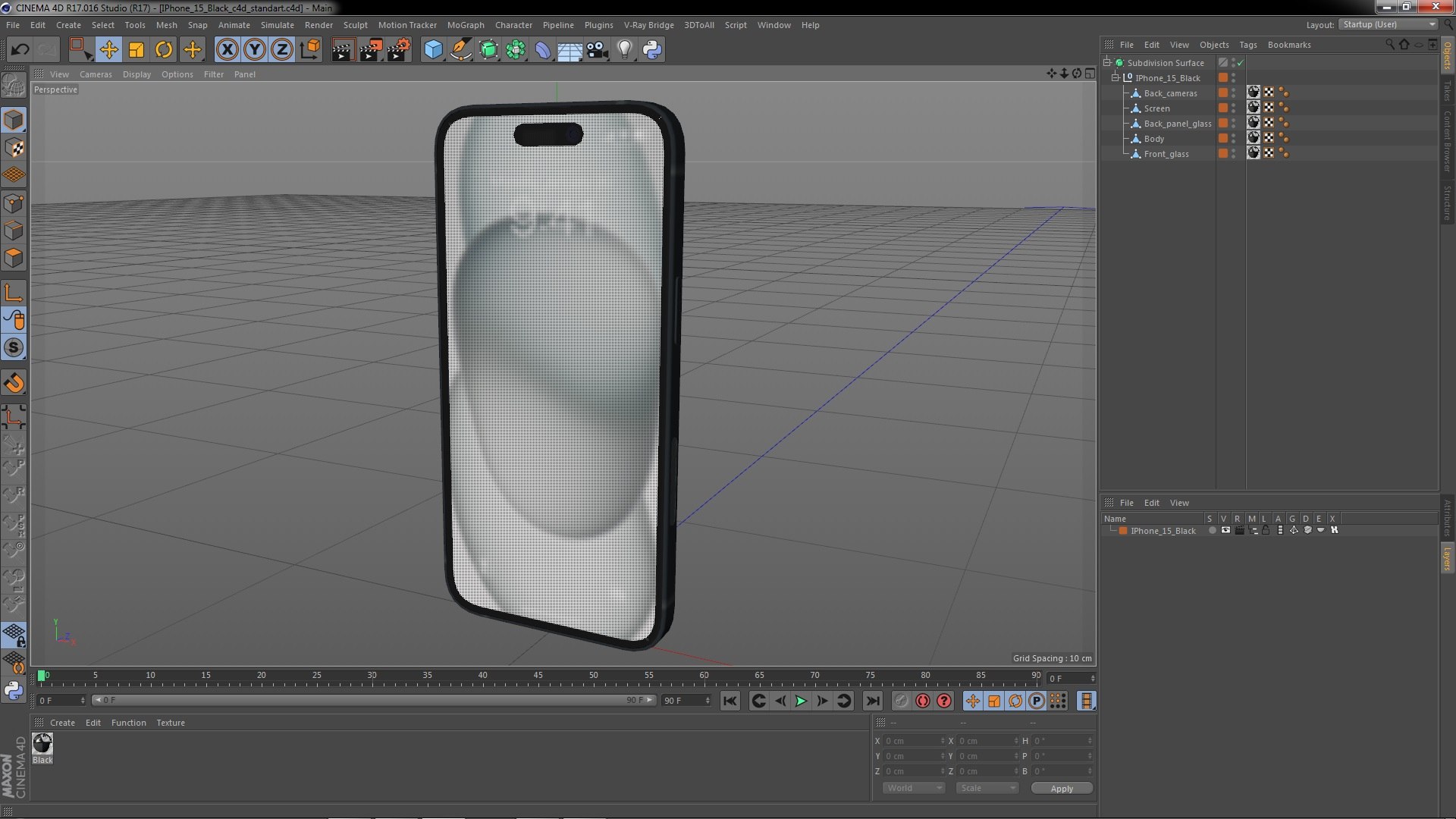This screenshot has width=1456, height=819.
Task: Select the Black material swatch
Action: click(42, 744)
